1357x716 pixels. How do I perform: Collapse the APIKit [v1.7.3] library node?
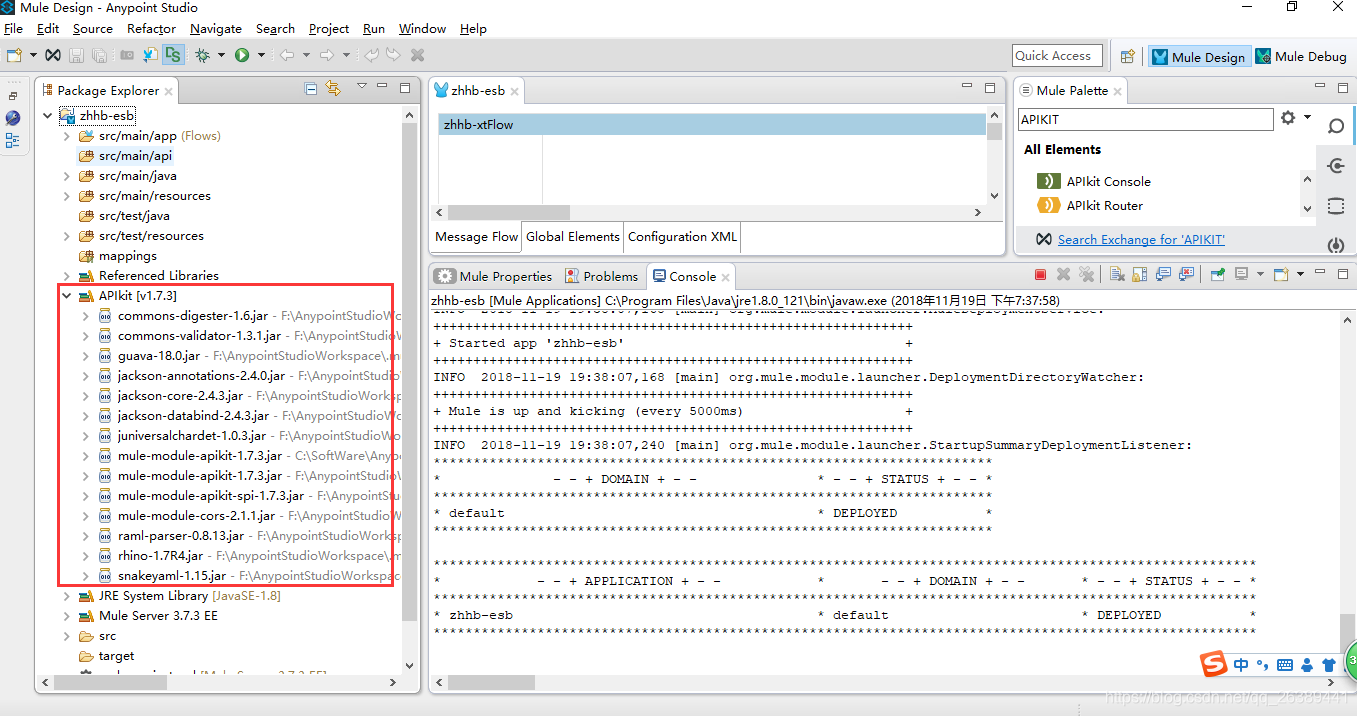tap(66, 295)
